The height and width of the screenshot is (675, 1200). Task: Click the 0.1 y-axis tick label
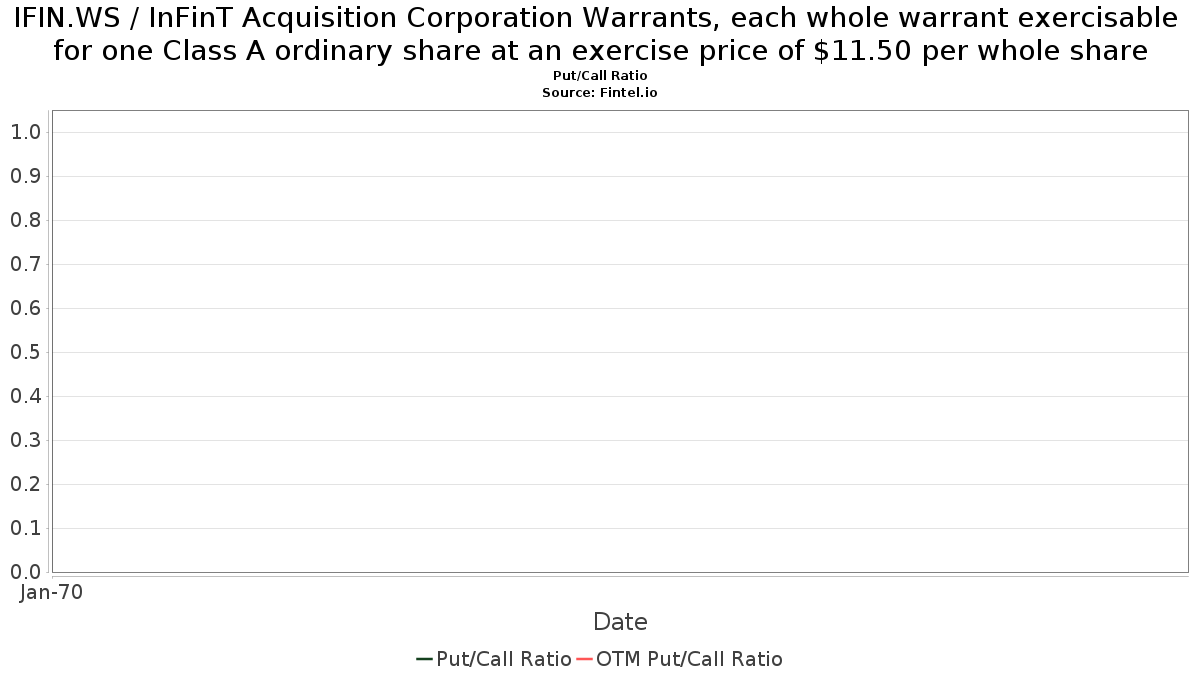(26, 528)
